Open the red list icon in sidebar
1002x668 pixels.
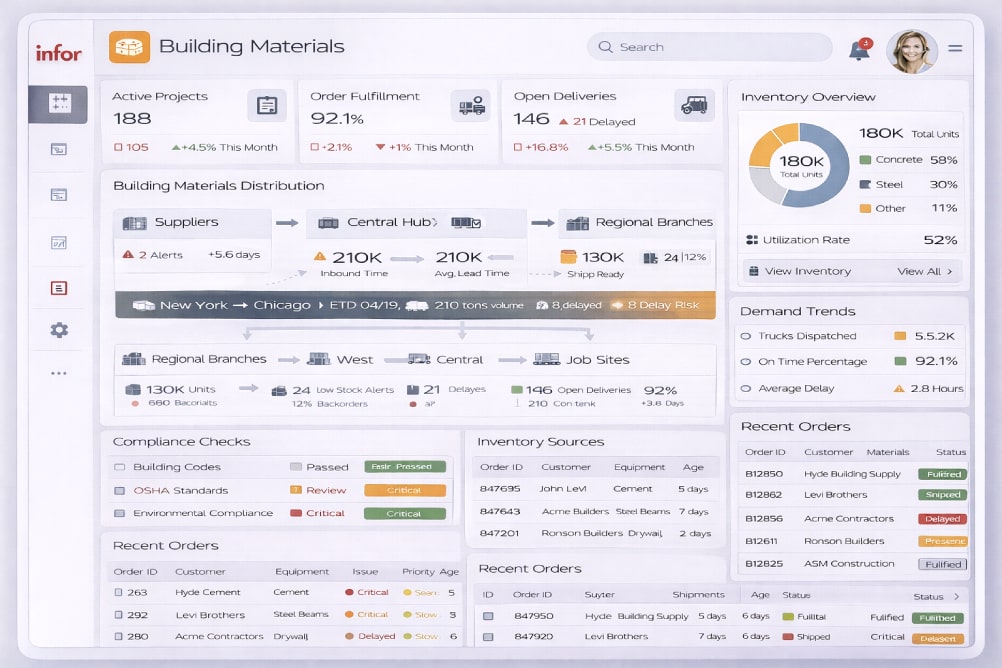click(59, 288)
